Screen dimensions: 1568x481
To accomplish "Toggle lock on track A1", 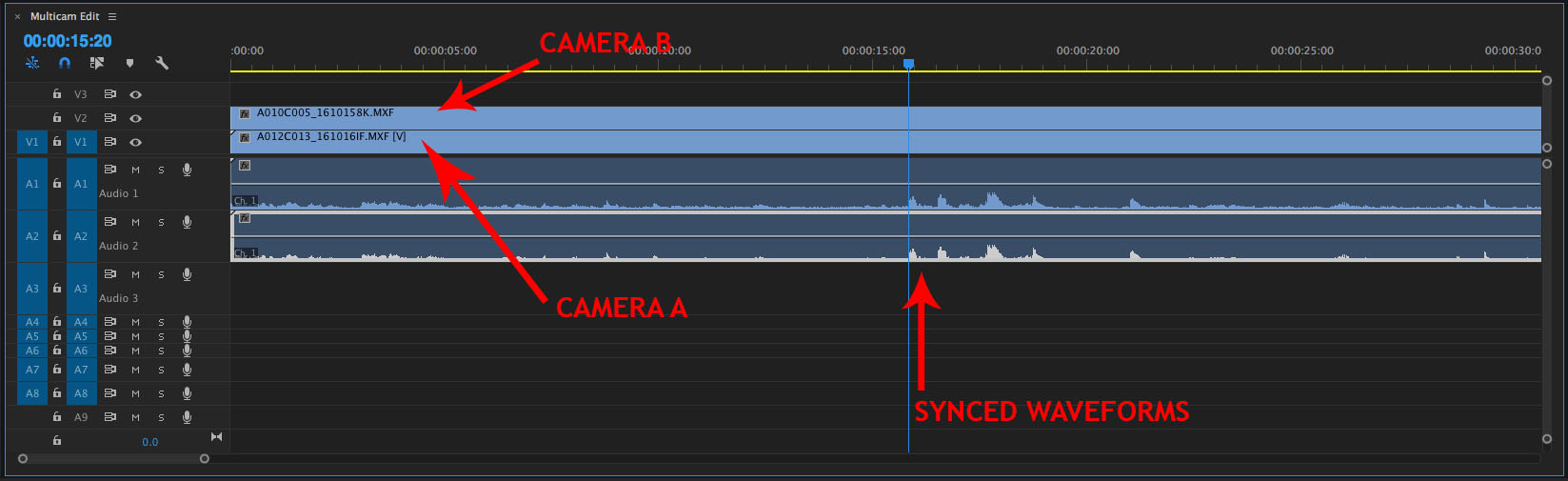I will (57, 184).
